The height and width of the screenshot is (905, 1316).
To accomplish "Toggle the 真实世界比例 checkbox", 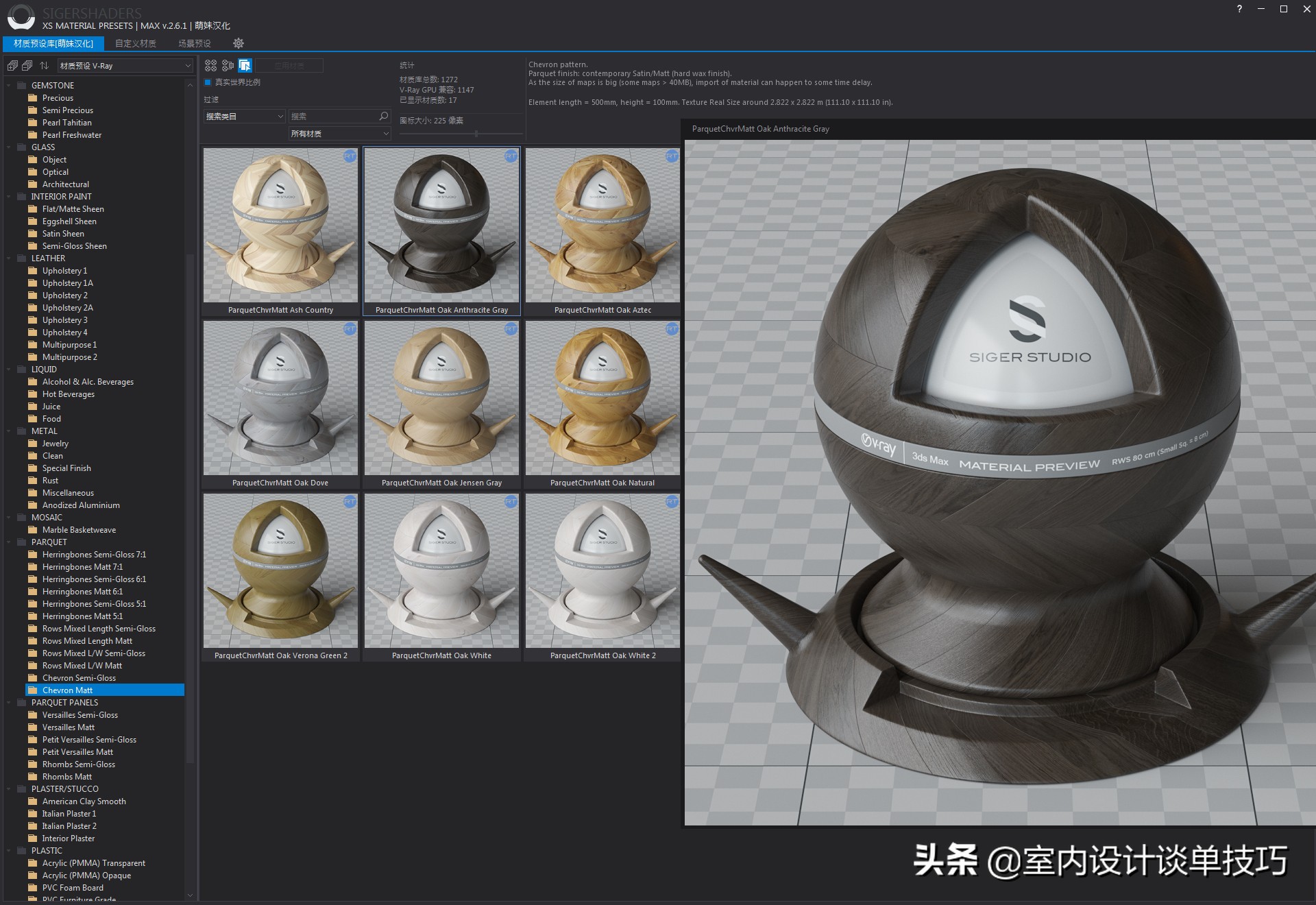I will tap(208, 82).
